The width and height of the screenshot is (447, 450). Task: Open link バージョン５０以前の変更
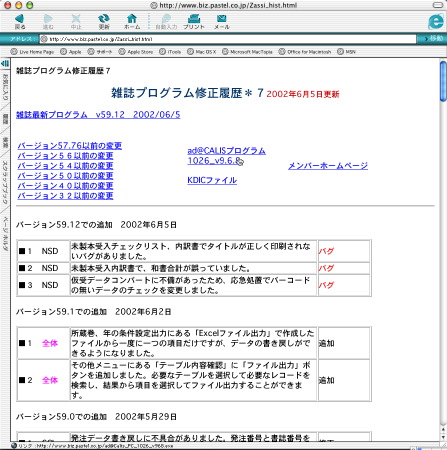pyautogui.click(x=65, y=176)
